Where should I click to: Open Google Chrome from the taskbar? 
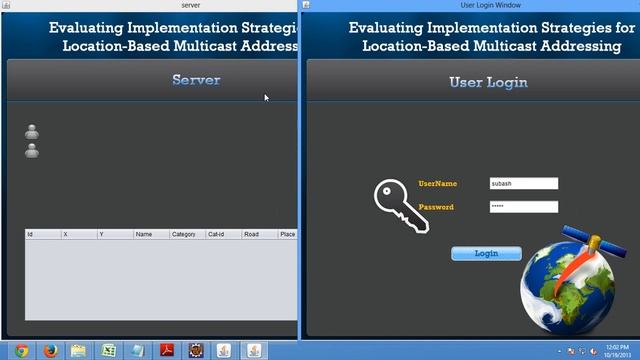click(x=22, y=351)
